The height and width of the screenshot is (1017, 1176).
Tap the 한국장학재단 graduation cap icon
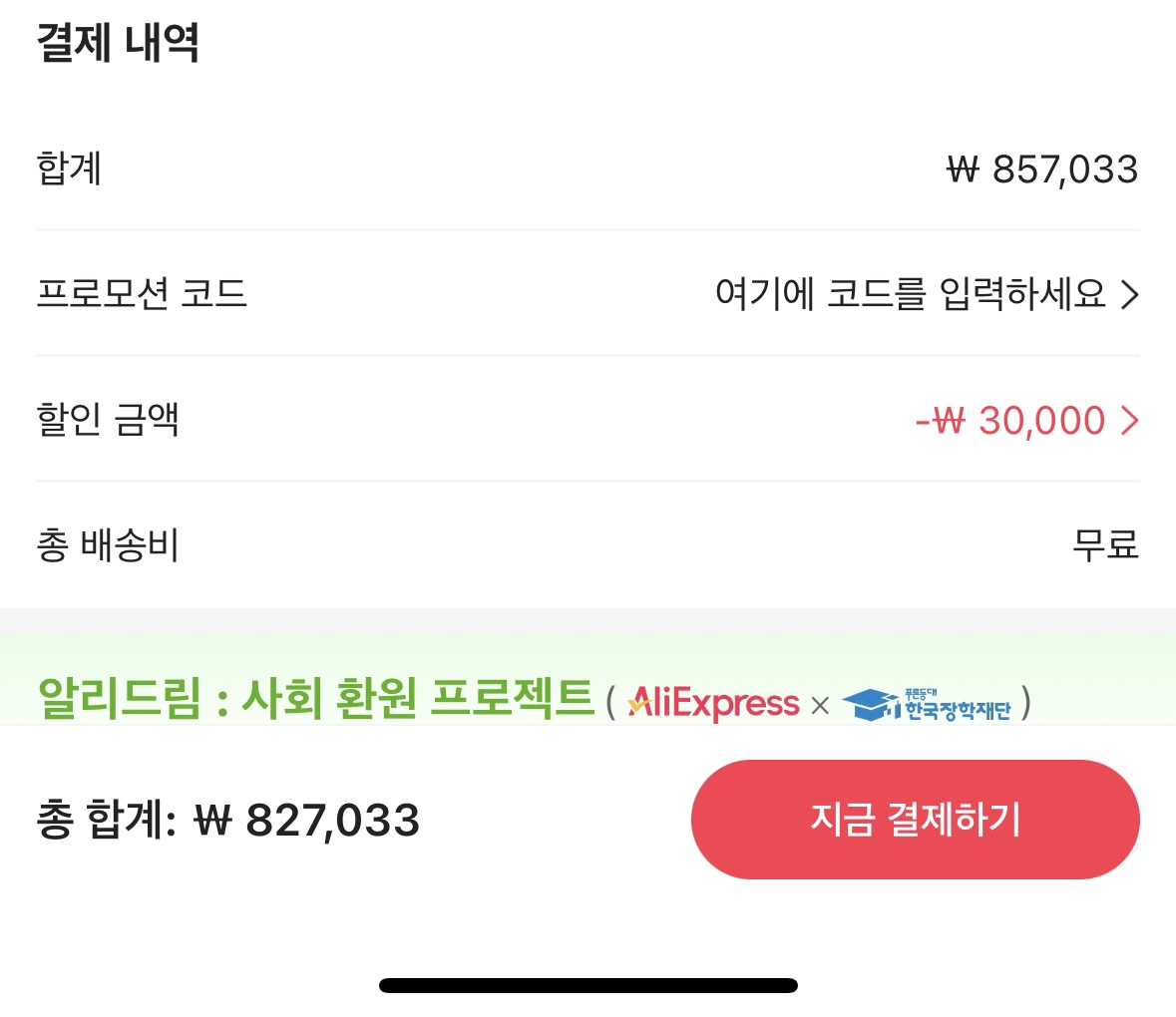[x=870, y=705]
